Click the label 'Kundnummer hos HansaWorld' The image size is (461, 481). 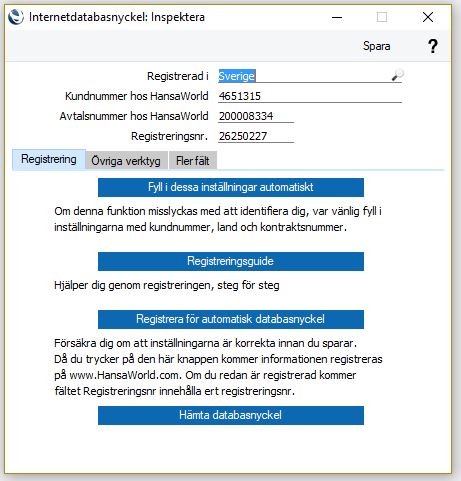pyautogui.click(x=137, y=96)
